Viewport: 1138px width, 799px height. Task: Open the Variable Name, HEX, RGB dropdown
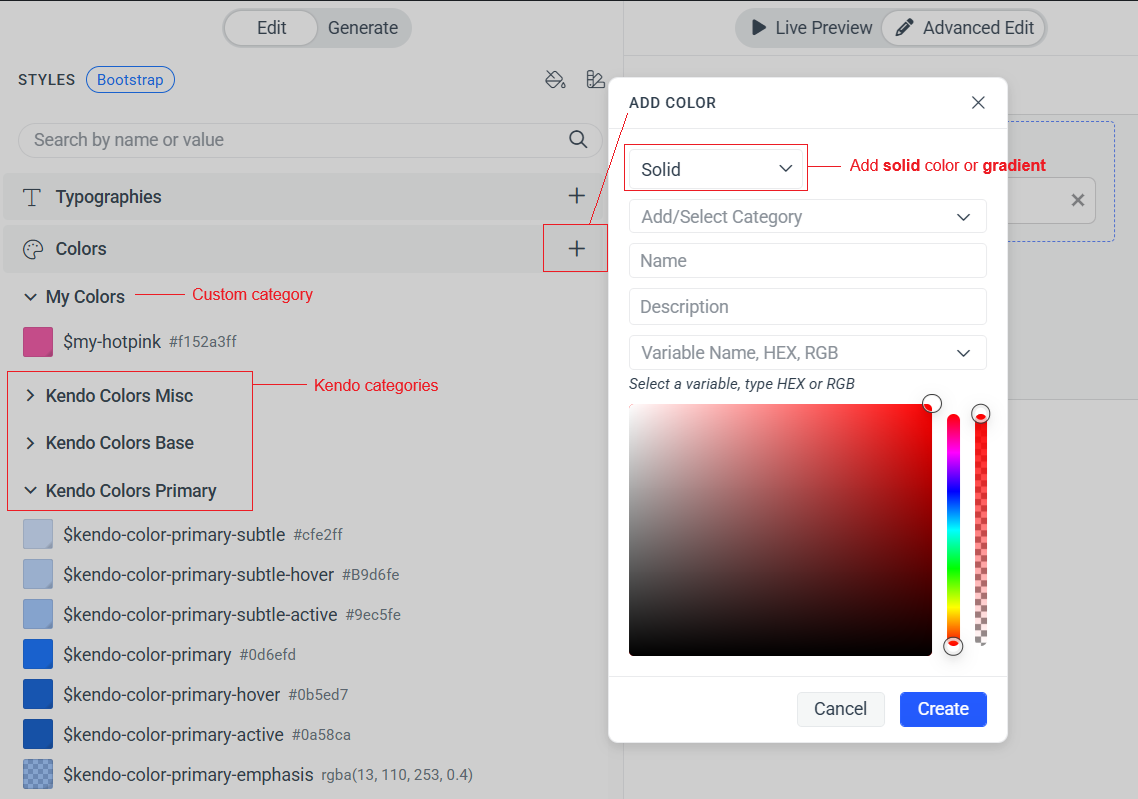[807, 352]
